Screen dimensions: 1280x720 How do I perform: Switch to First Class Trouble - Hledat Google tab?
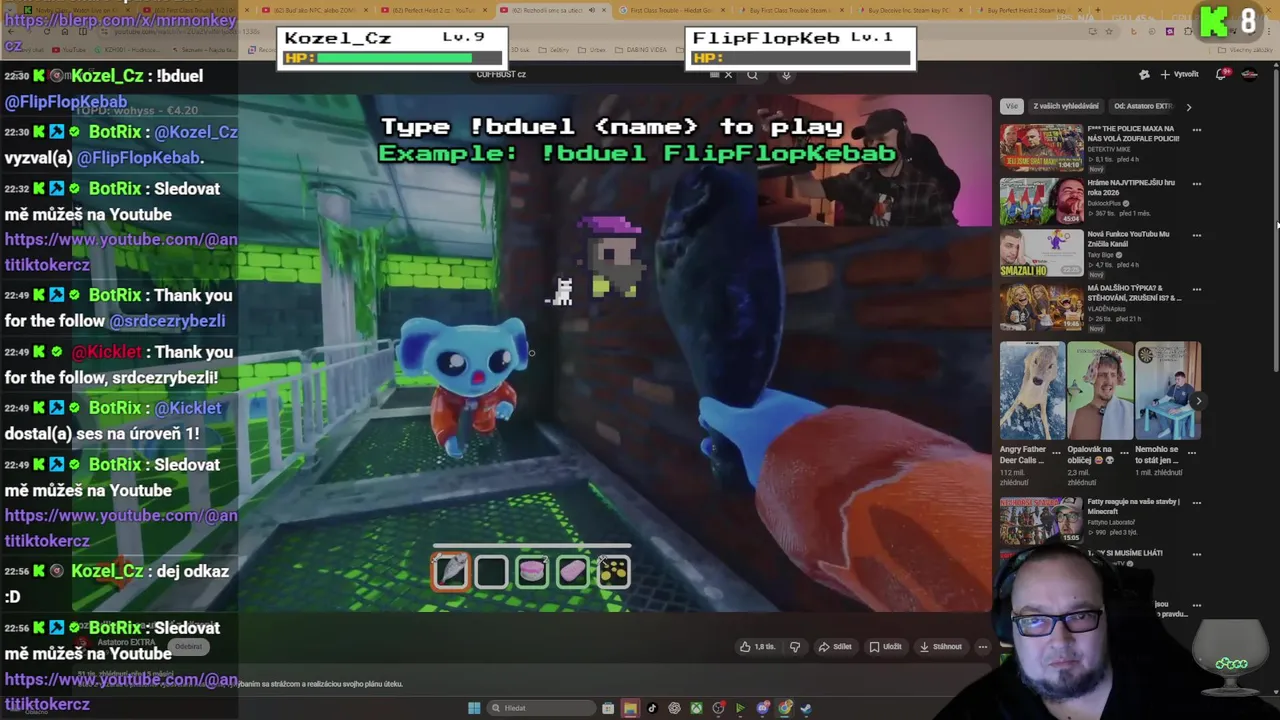tap(670, 10)
